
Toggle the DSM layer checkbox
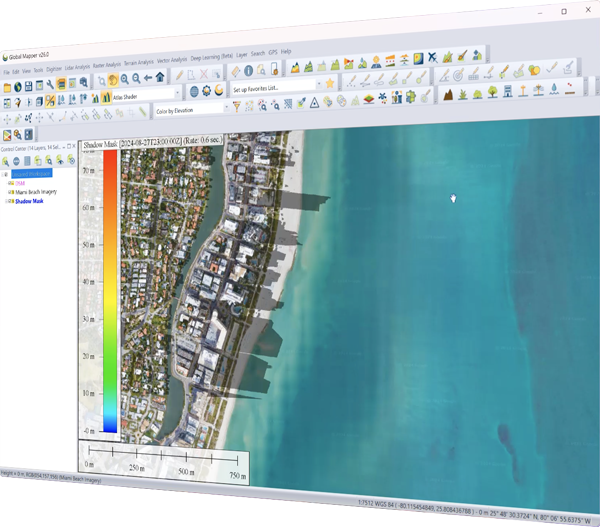click(x=11, y=183)
